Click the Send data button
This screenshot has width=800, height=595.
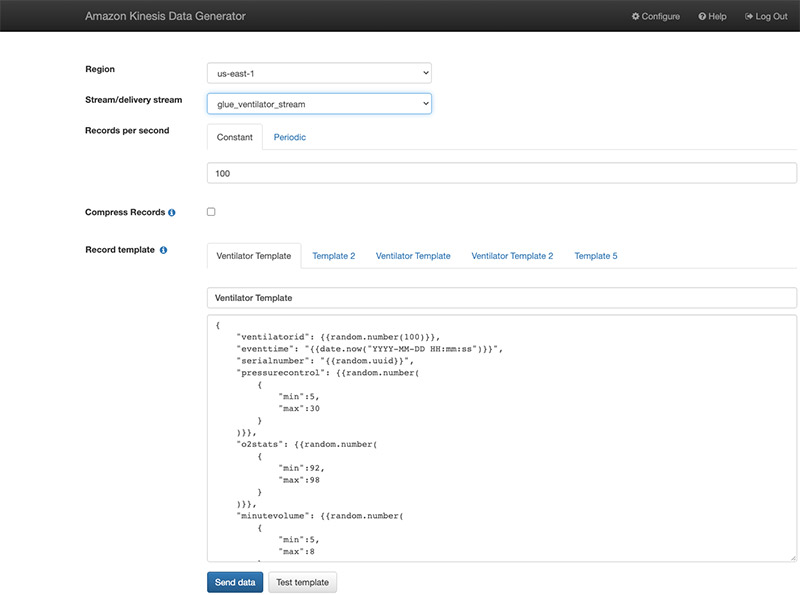(x=235, y=582)
